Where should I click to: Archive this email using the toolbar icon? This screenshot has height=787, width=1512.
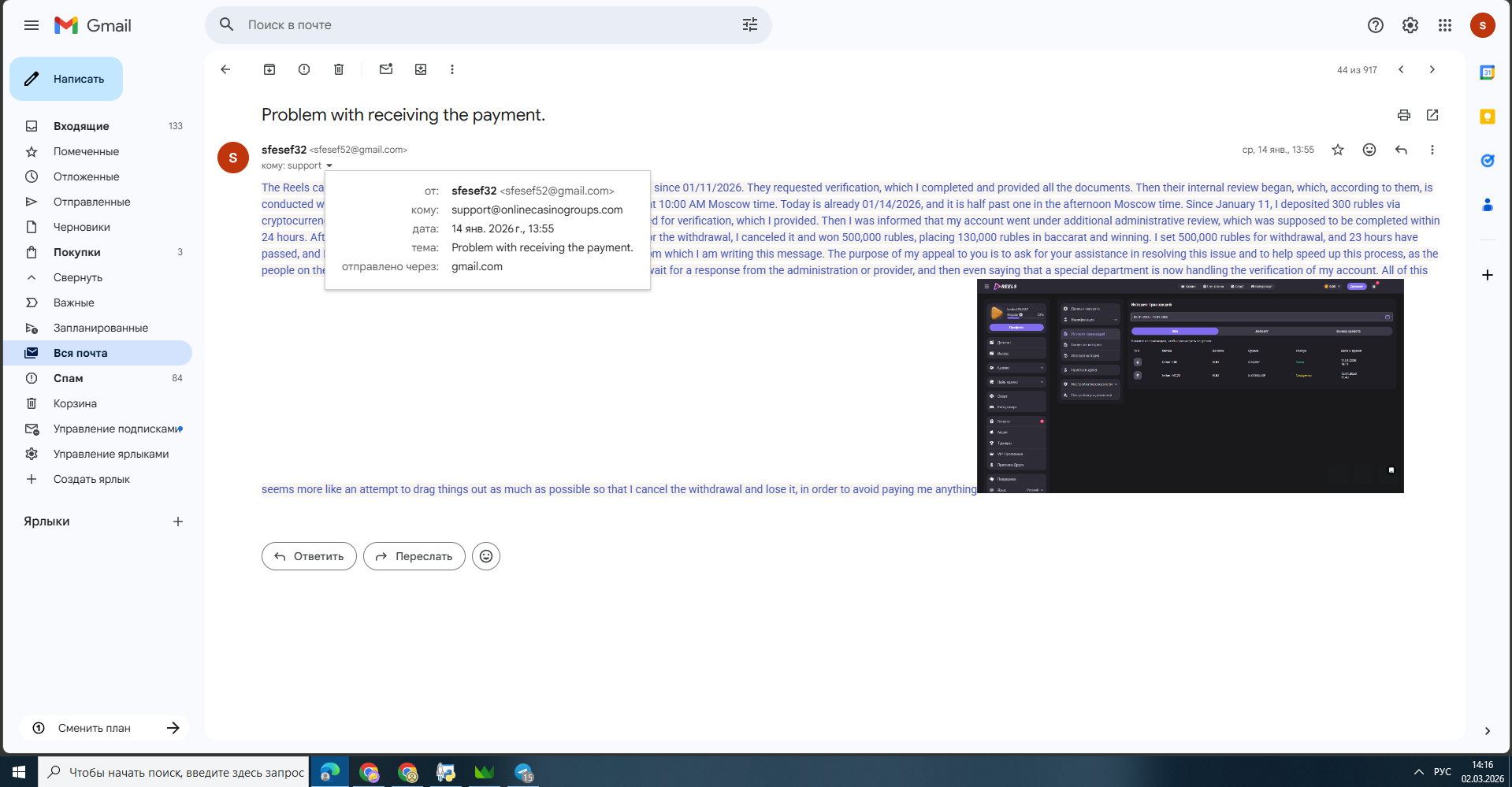[x=269, y=69]
